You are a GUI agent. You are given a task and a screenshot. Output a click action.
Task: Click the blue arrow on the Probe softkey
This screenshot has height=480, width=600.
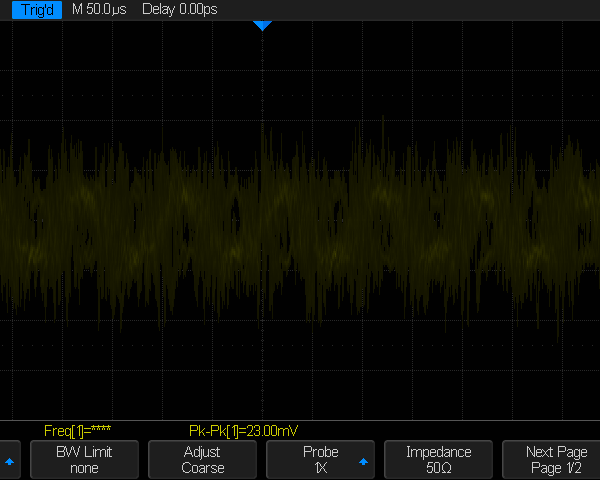coord(363,462)
